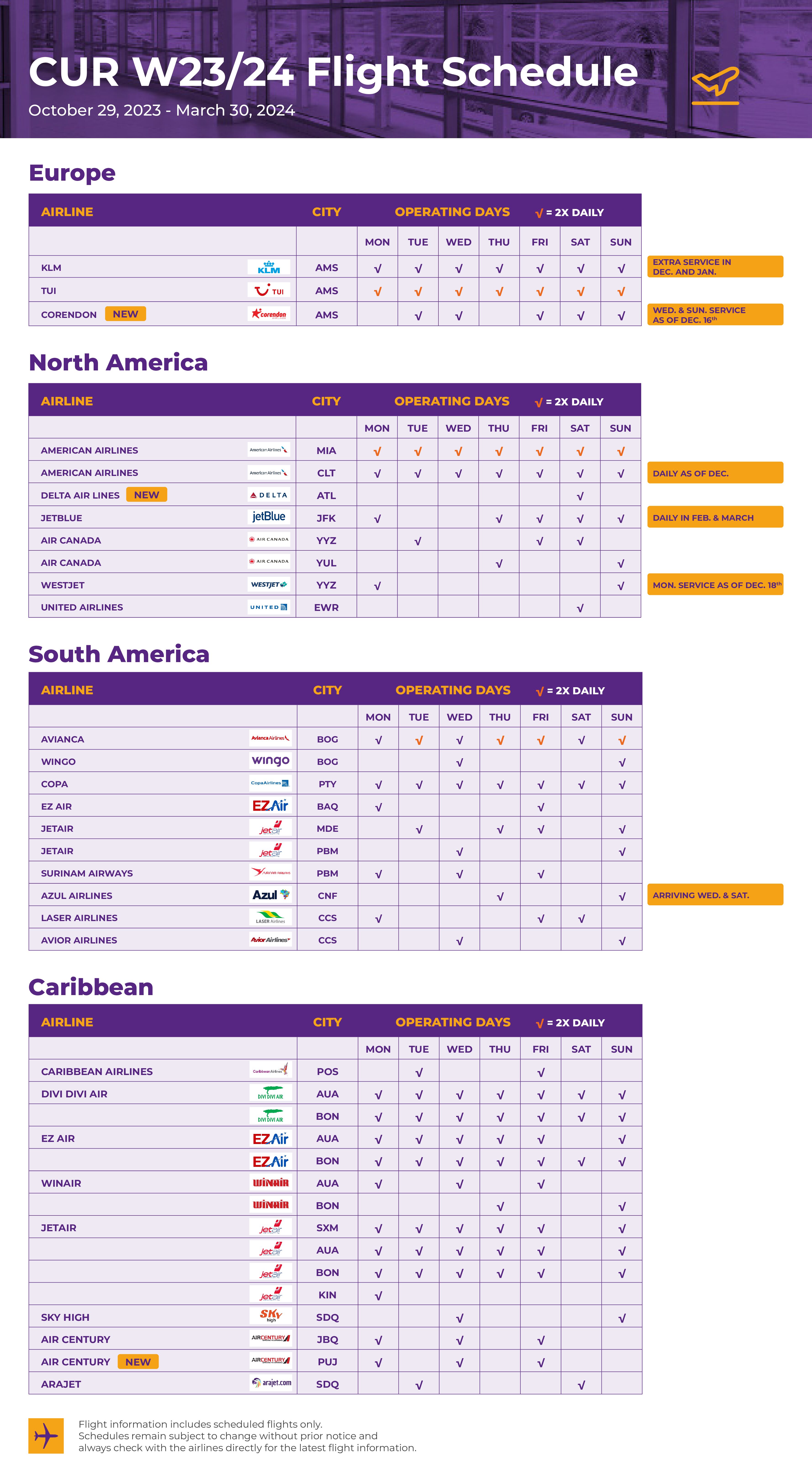Click the Sky High logo
The width and height of the screenshot is (812, 1482).
pyautogui.click(x=270, y=1316)
